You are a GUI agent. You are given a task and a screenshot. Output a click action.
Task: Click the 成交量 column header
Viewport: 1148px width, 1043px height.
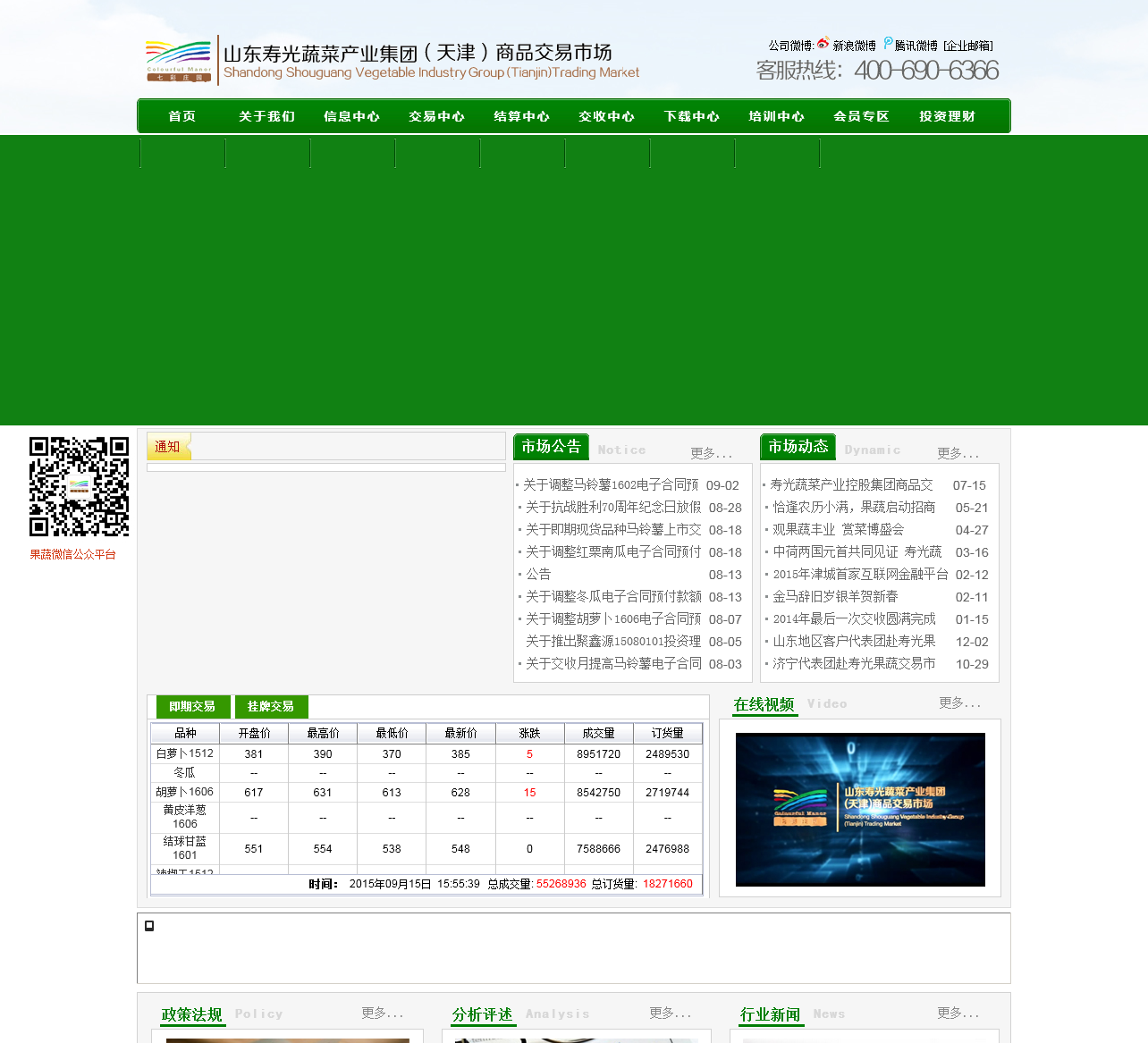(599, 734)
